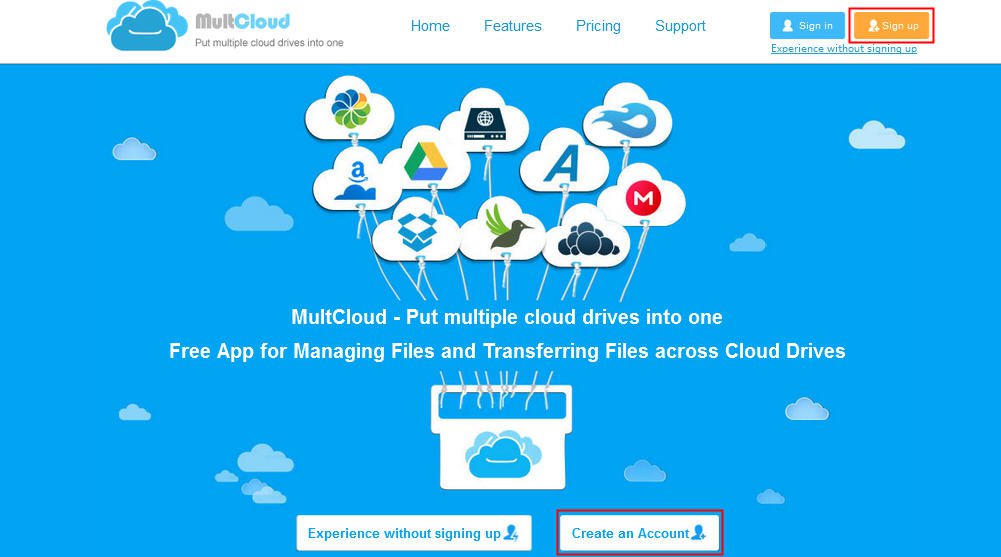Click the Create an Account button

coord(639,533)
